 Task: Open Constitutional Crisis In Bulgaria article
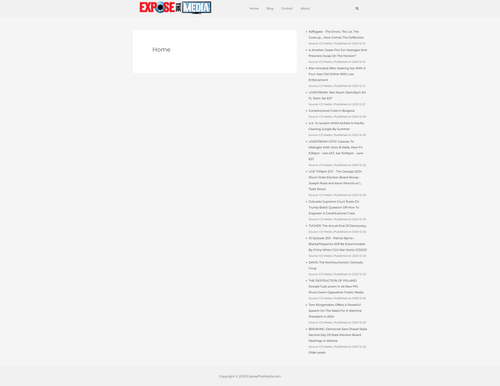pos(331,111)
